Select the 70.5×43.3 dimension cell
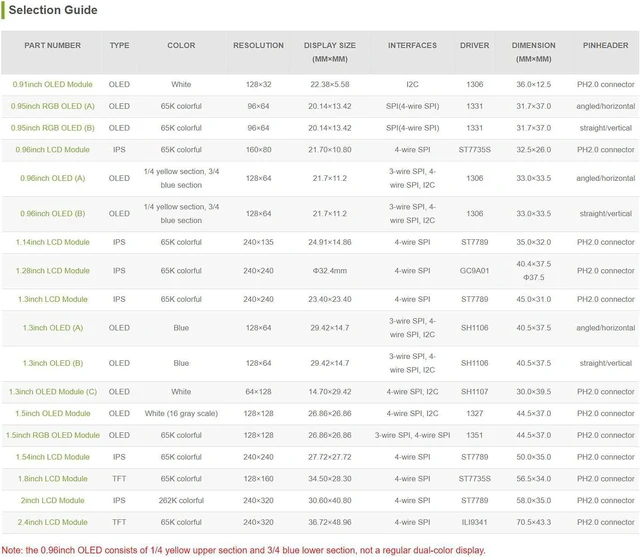The width and height of the screenshot is (640, 557). pyautogui.click(x=533, y=522)
